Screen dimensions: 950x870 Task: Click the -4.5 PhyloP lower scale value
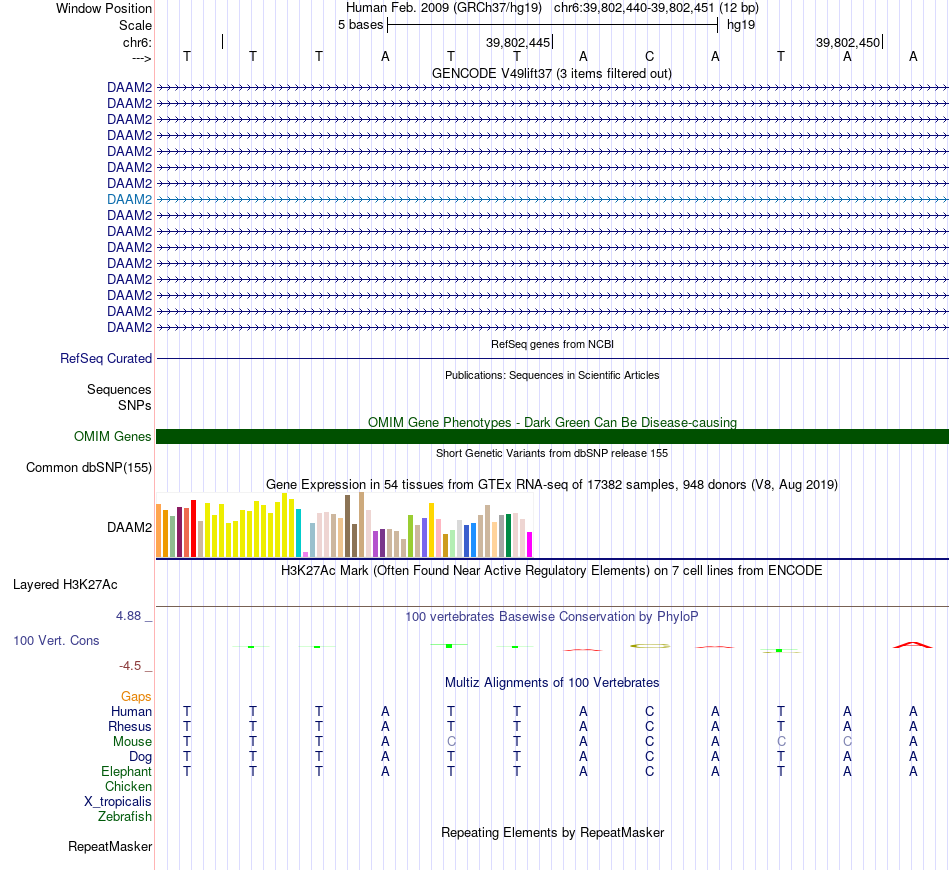[130, 666]
